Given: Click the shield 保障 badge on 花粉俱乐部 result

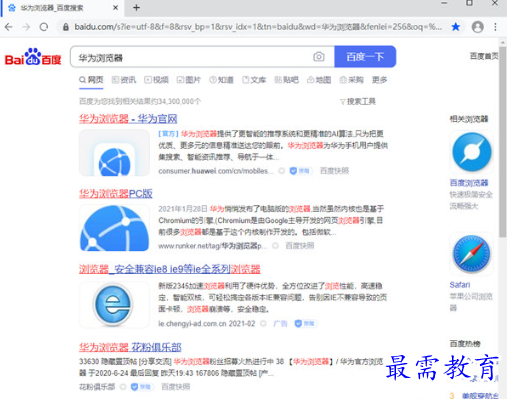Looking at the screenshot, I should click(x=143, y=387).
